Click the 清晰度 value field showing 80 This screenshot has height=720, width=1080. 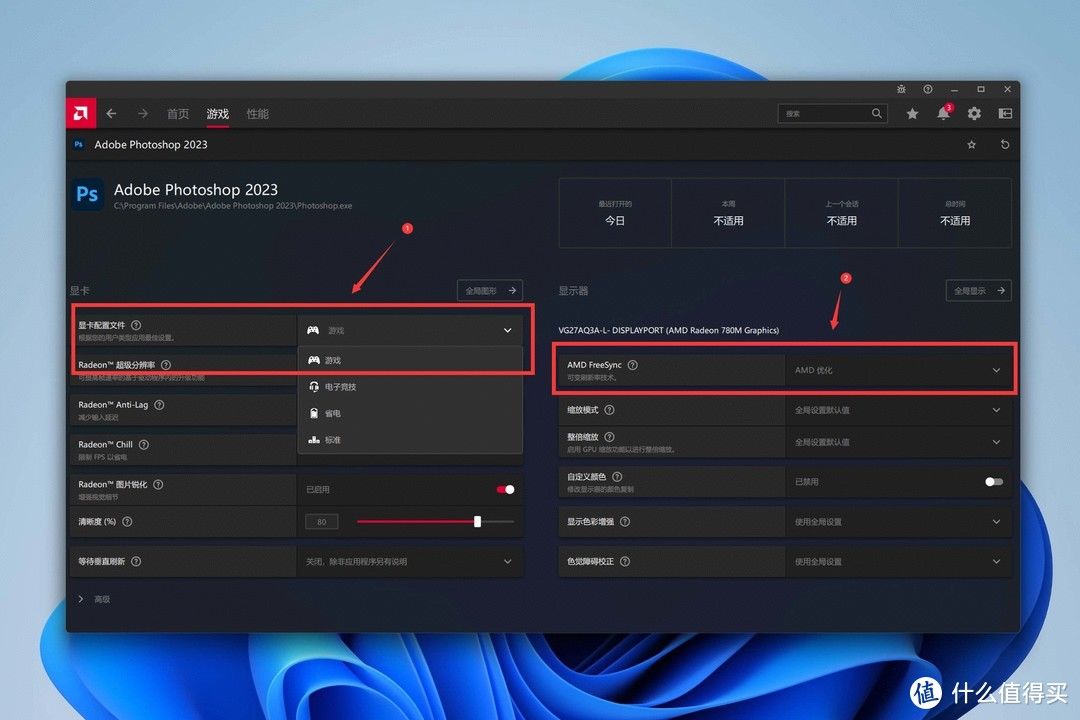[322, 522]
